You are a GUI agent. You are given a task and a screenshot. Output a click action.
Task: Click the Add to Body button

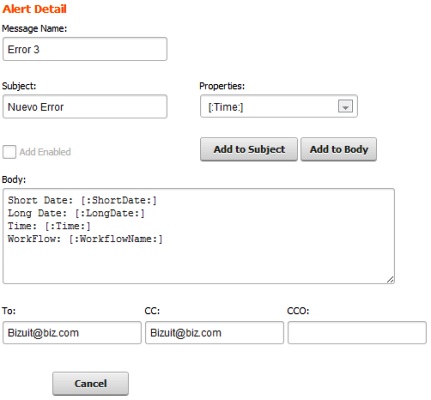click(339, 149)
